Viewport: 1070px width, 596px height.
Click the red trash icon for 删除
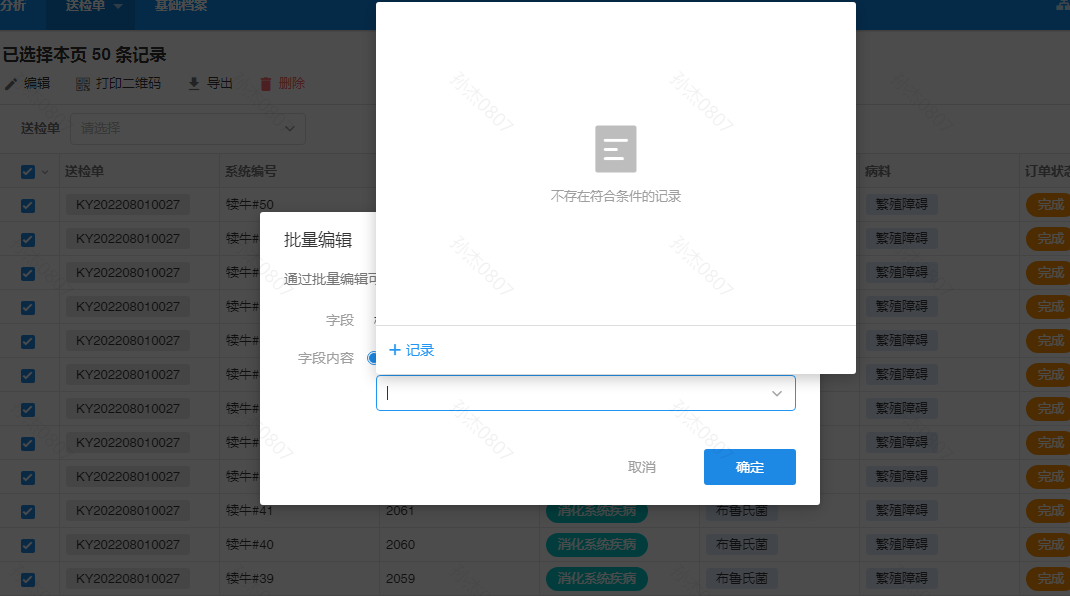(266, 84)
